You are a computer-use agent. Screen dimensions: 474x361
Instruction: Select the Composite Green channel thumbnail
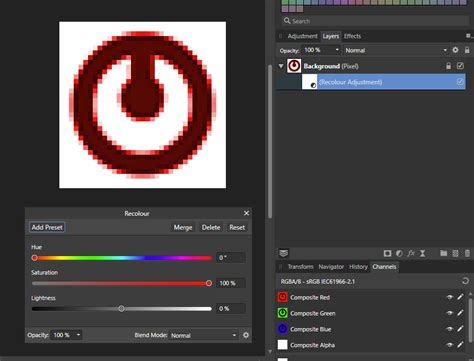[x=283, y=313]
